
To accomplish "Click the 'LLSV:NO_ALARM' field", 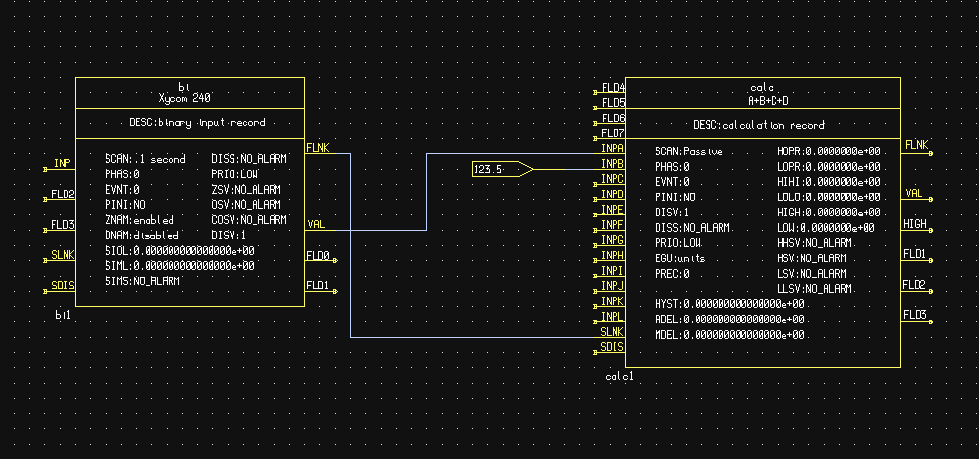I will (x=814, y=289).
